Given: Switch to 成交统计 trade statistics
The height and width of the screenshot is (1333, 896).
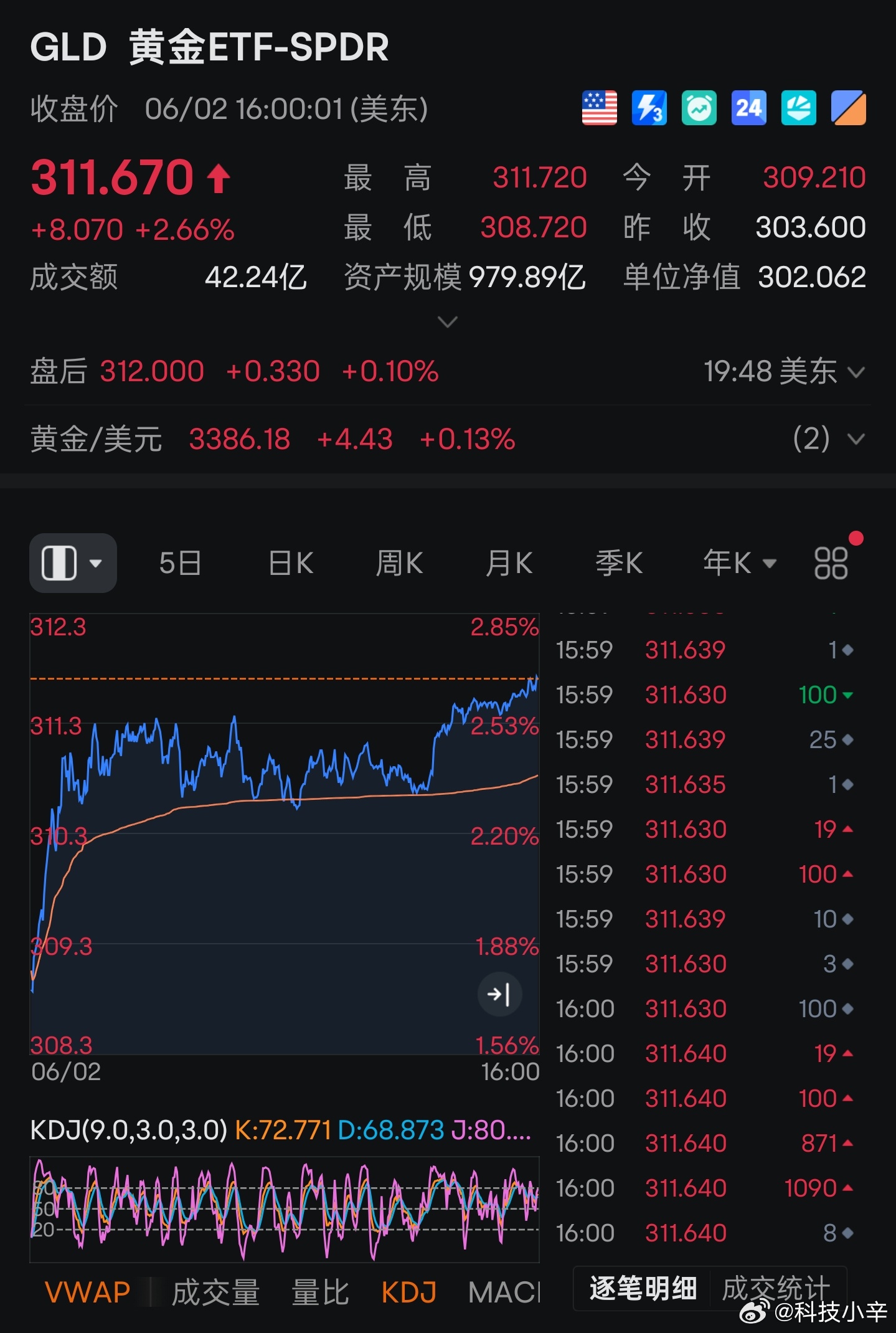Looking at the screenshot, I should [776, 1288].
